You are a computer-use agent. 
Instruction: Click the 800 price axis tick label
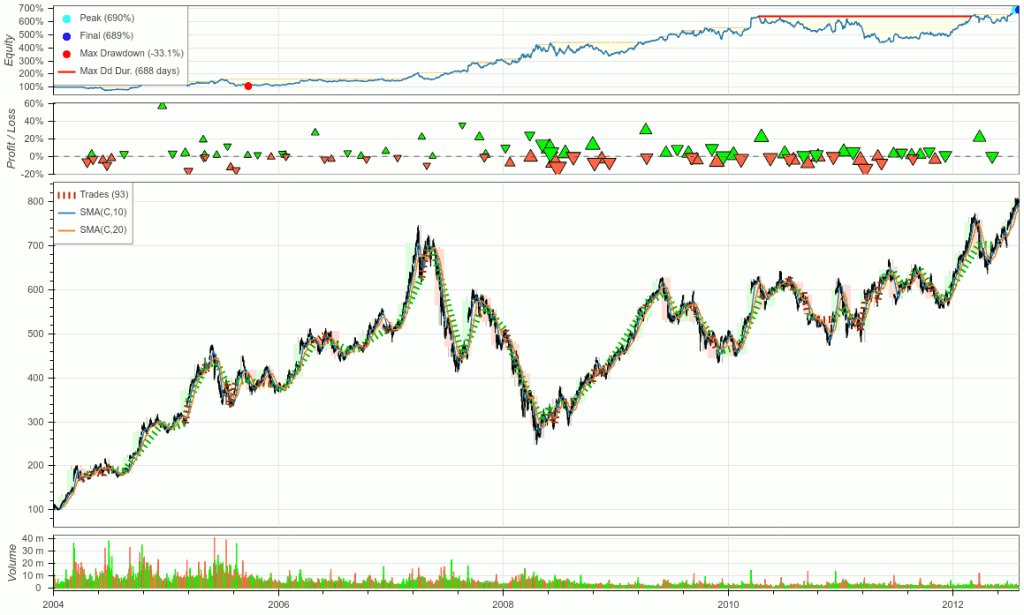point(38,202)
